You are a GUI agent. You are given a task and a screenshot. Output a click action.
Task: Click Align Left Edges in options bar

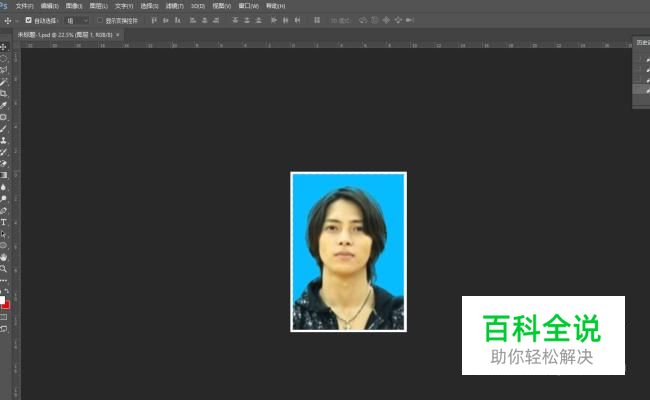coord(193,20)
